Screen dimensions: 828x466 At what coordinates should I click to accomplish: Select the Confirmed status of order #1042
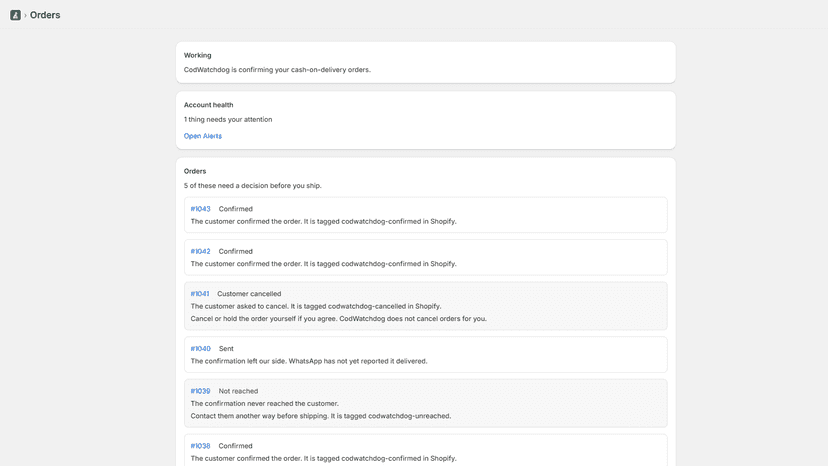236,251
